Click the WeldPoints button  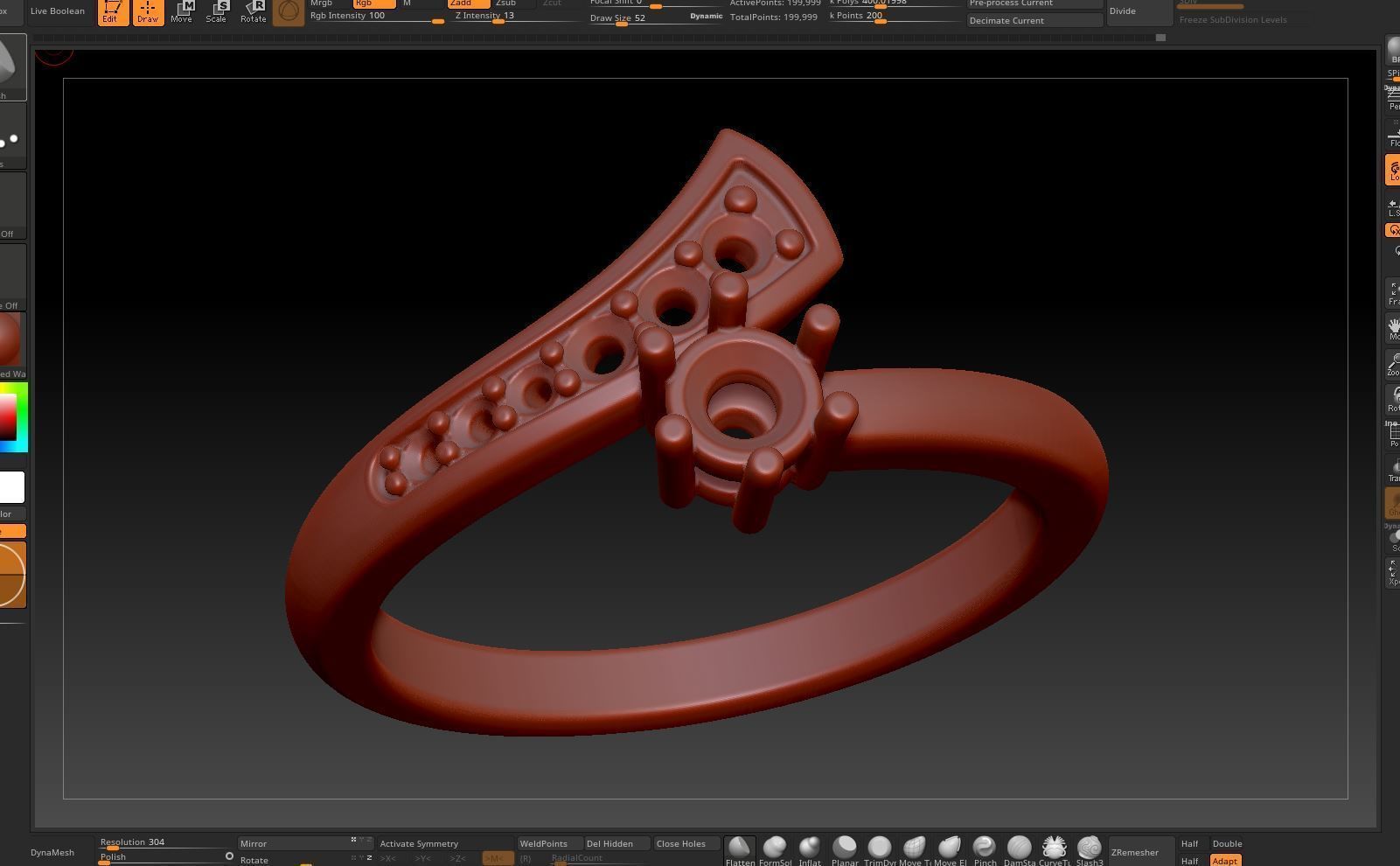[x=549, y=844]
